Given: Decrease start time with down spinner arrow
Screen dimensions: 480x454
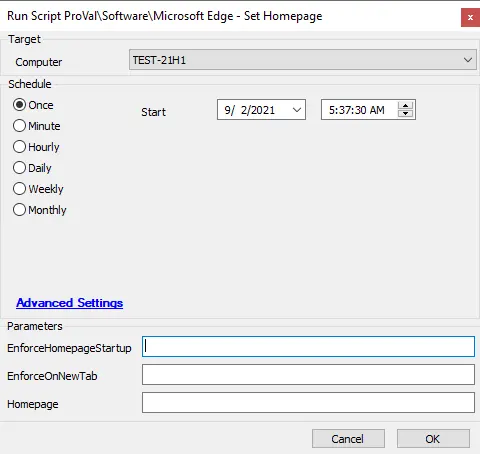Looking at the screenshot, I should click(x=405, y=113).
